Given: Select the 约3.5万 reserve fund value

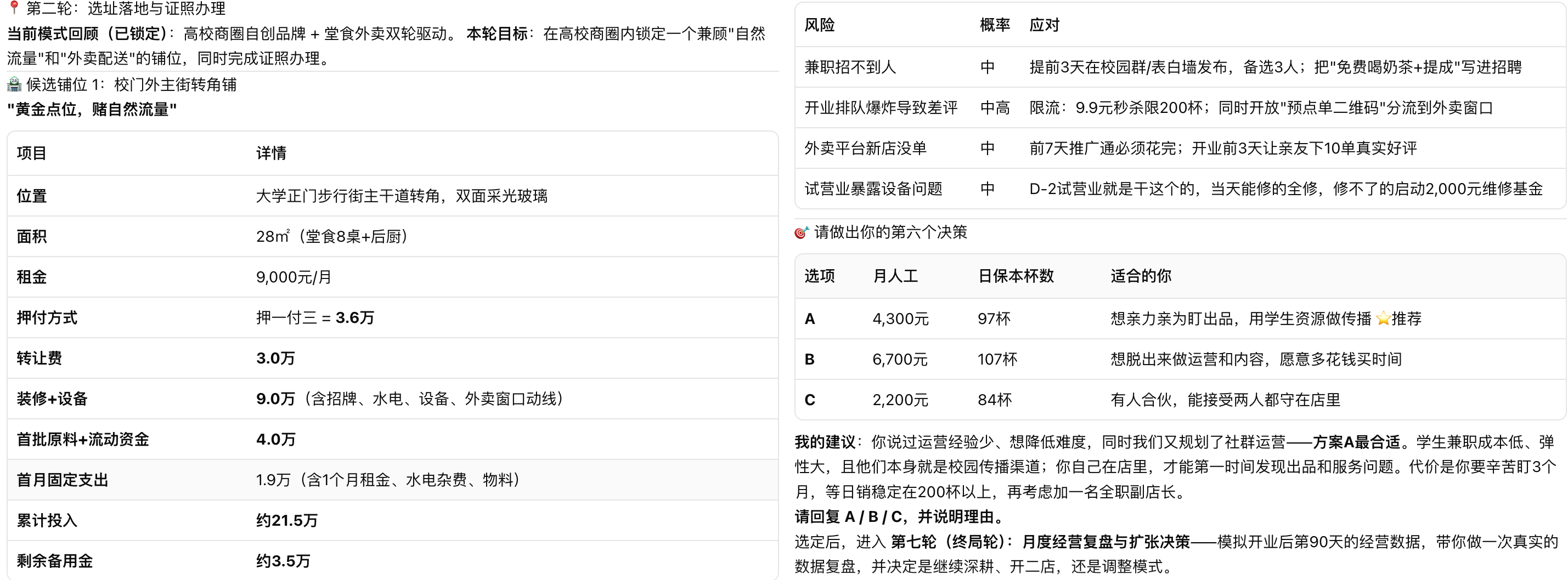Looking at the screenshot, I should (x=284, y=561).
